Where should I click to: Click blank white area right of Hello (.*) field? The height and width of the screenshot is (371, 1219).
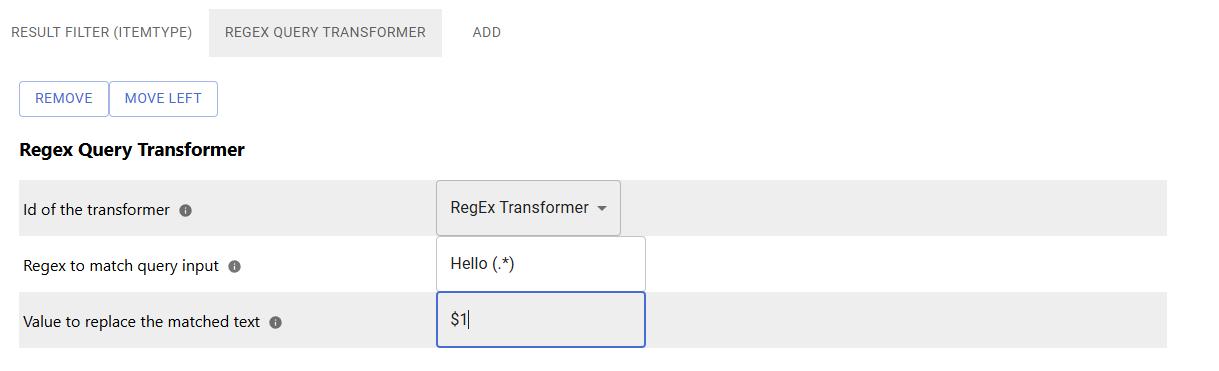[906, 264]
